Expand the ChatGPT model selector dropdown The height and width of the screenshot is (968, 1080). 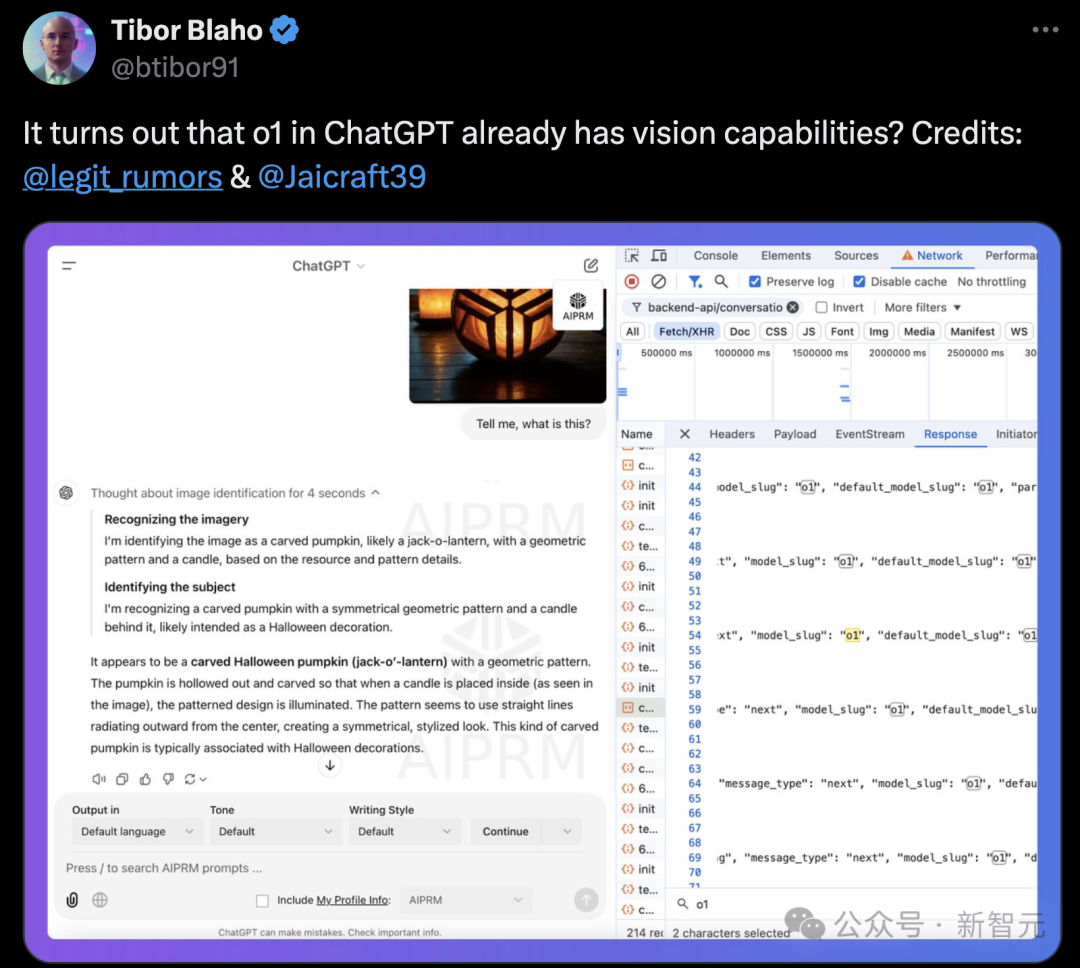328,266
